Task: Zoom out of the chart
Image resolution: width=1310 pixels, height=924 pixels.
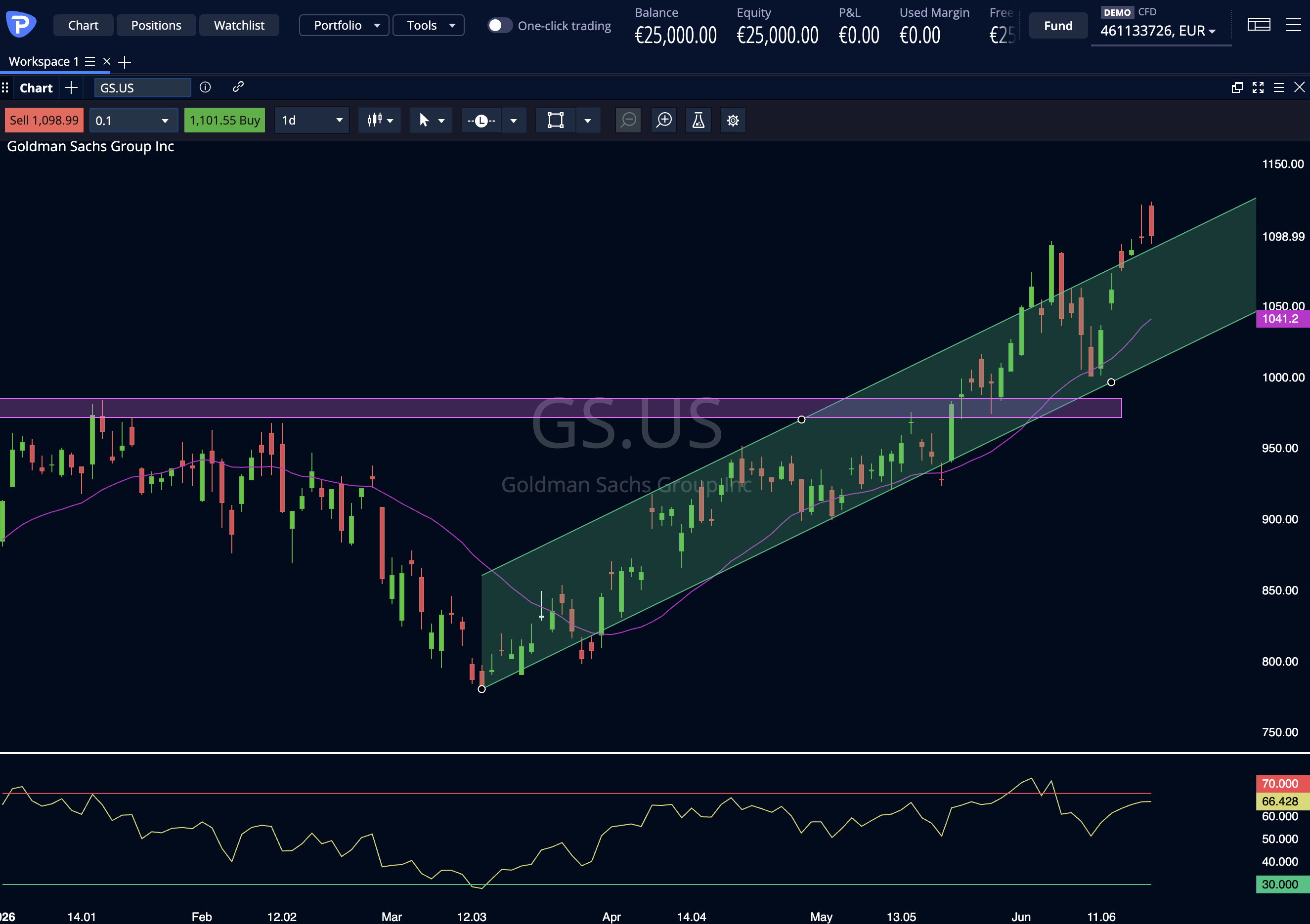Action: pos(629,121)
